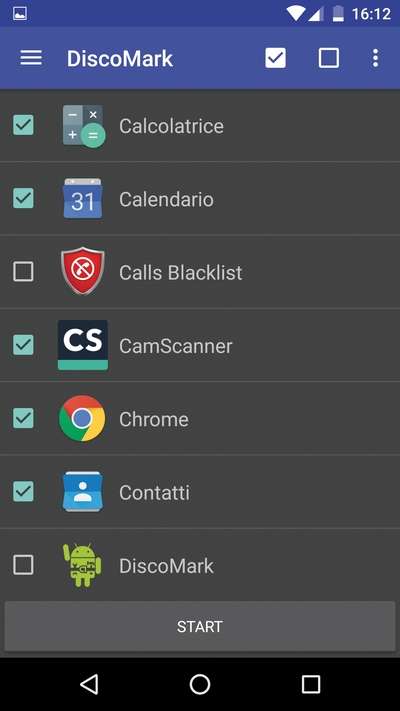400x711 pixels.
Task: Tap the CamScanner CS icon
Action: [x=83, y=345]
